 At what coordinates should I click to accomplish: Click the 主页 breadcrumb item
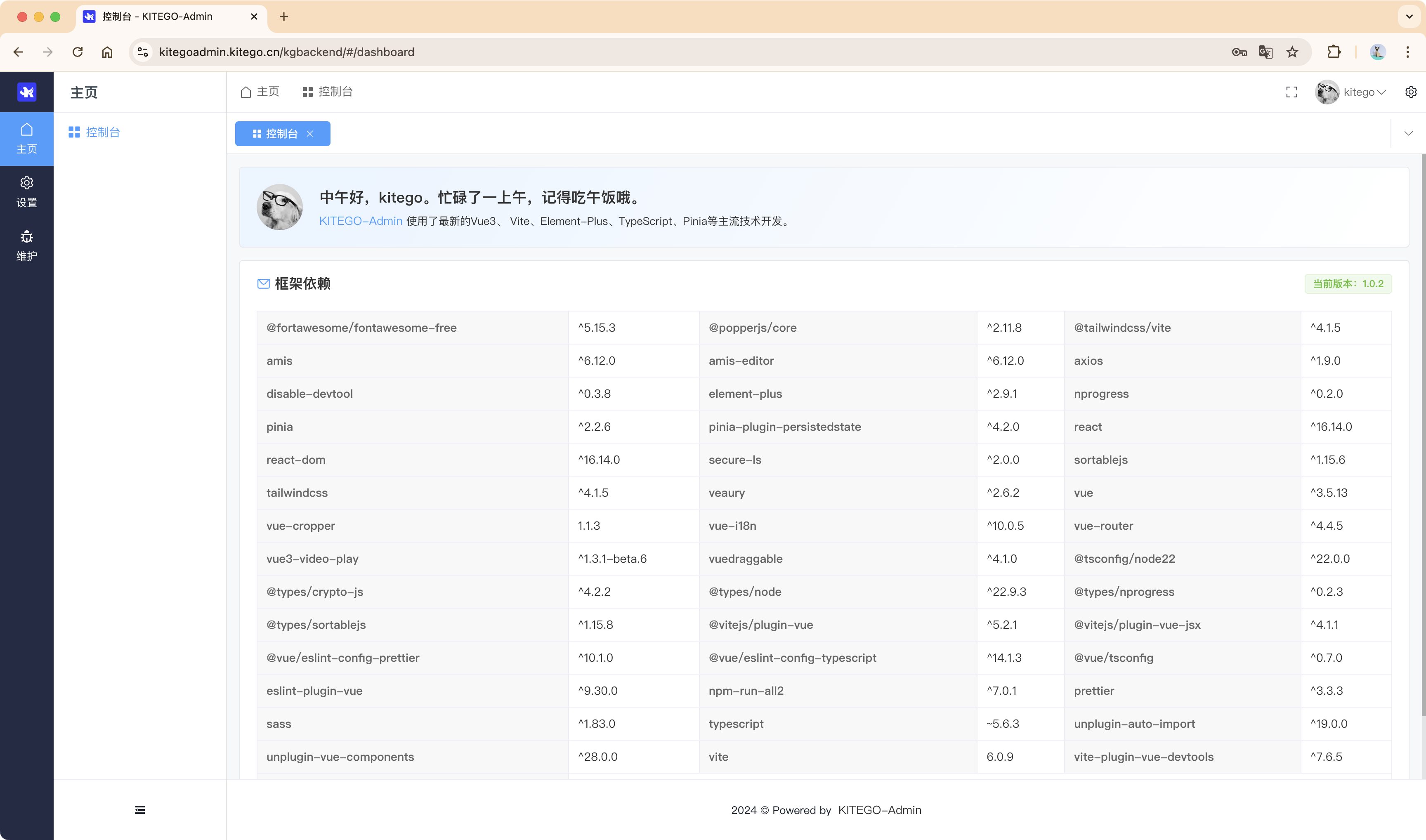(x=260, y=92)
